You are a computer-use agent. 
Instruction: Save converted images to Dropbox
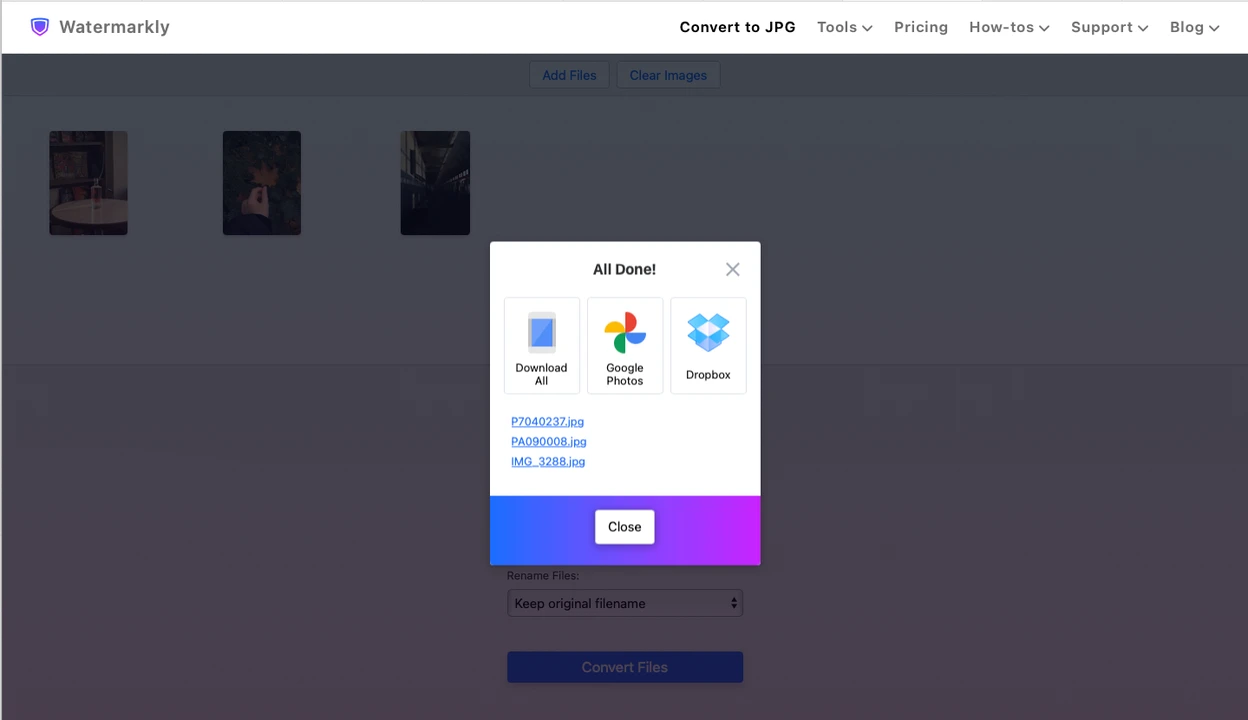pyautogui.click(x=707, y=346)
